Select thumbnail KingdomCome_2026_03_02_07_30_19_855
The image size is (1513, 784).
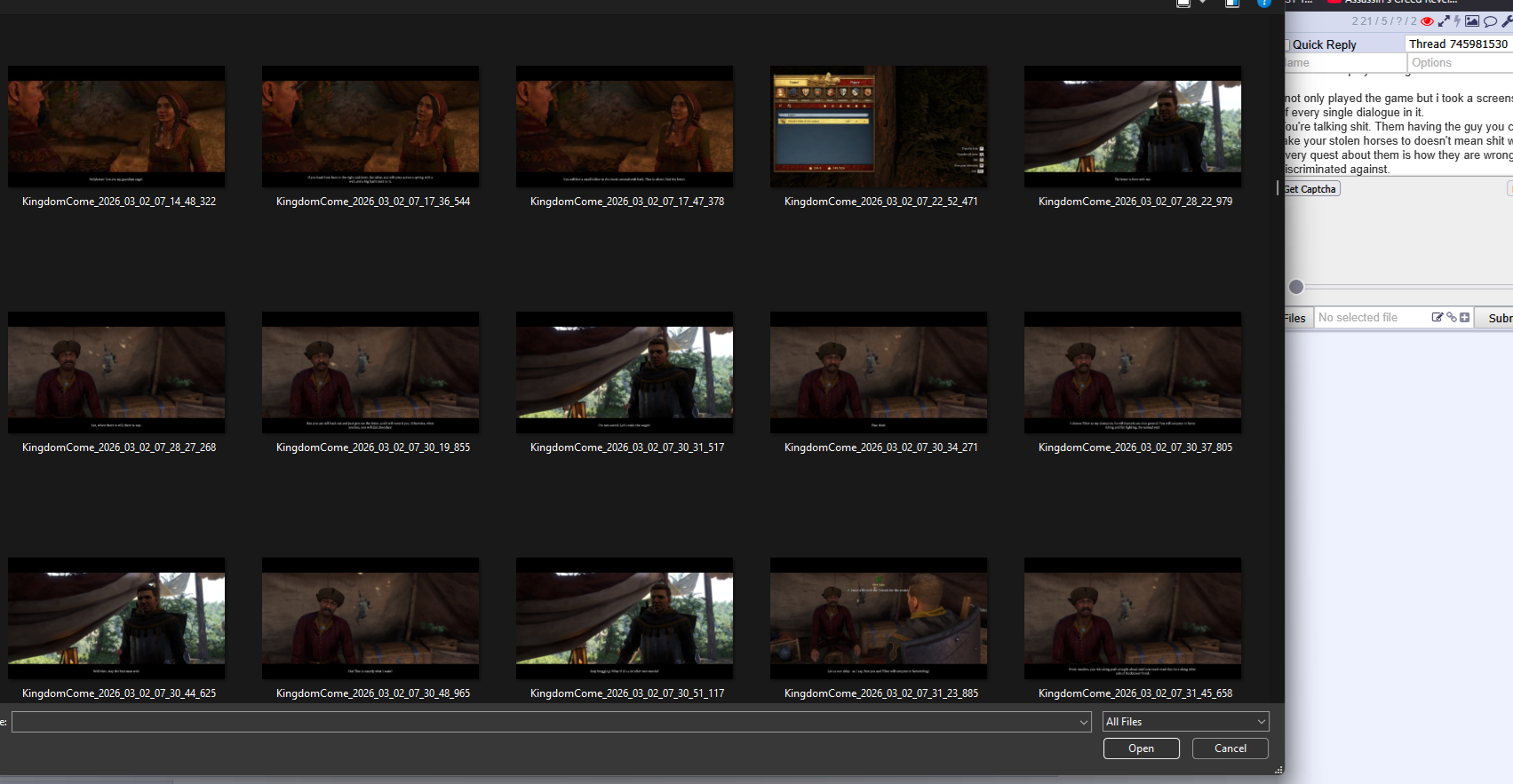coord(370,373)
